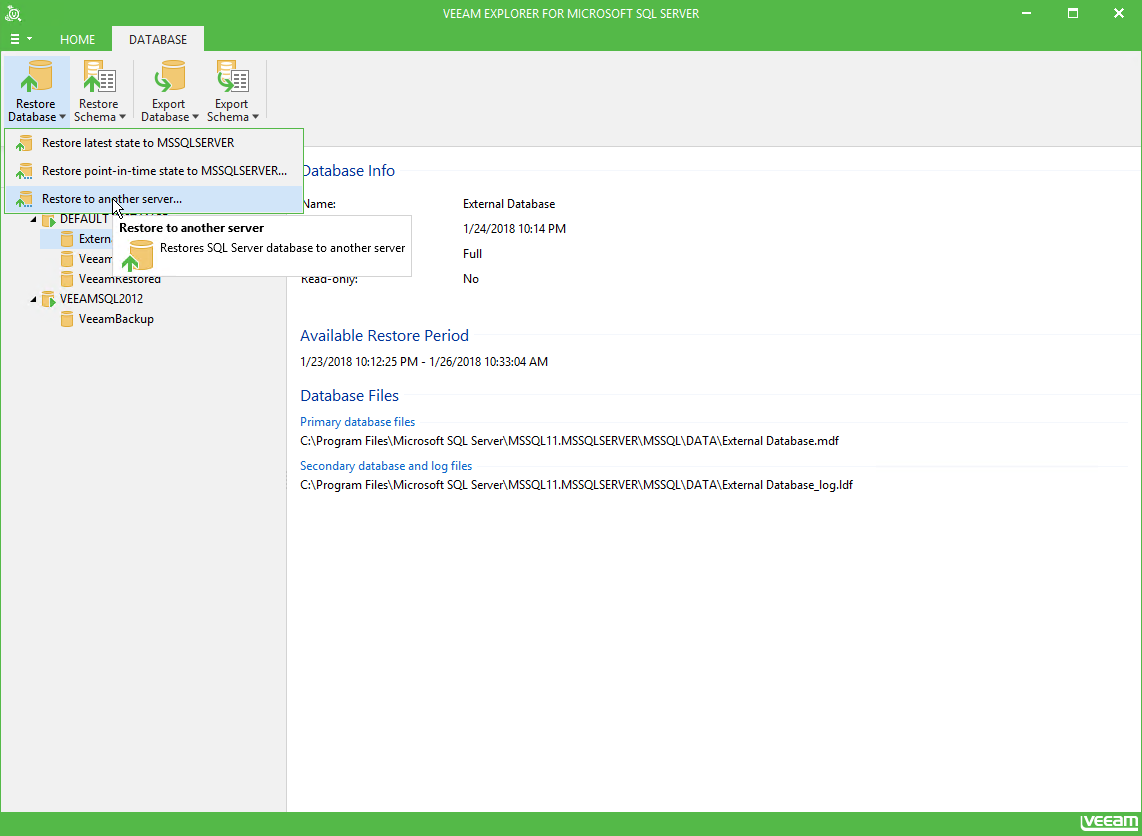
Task: Click the Database Files section heading
Action: click(x=350, y=396)
